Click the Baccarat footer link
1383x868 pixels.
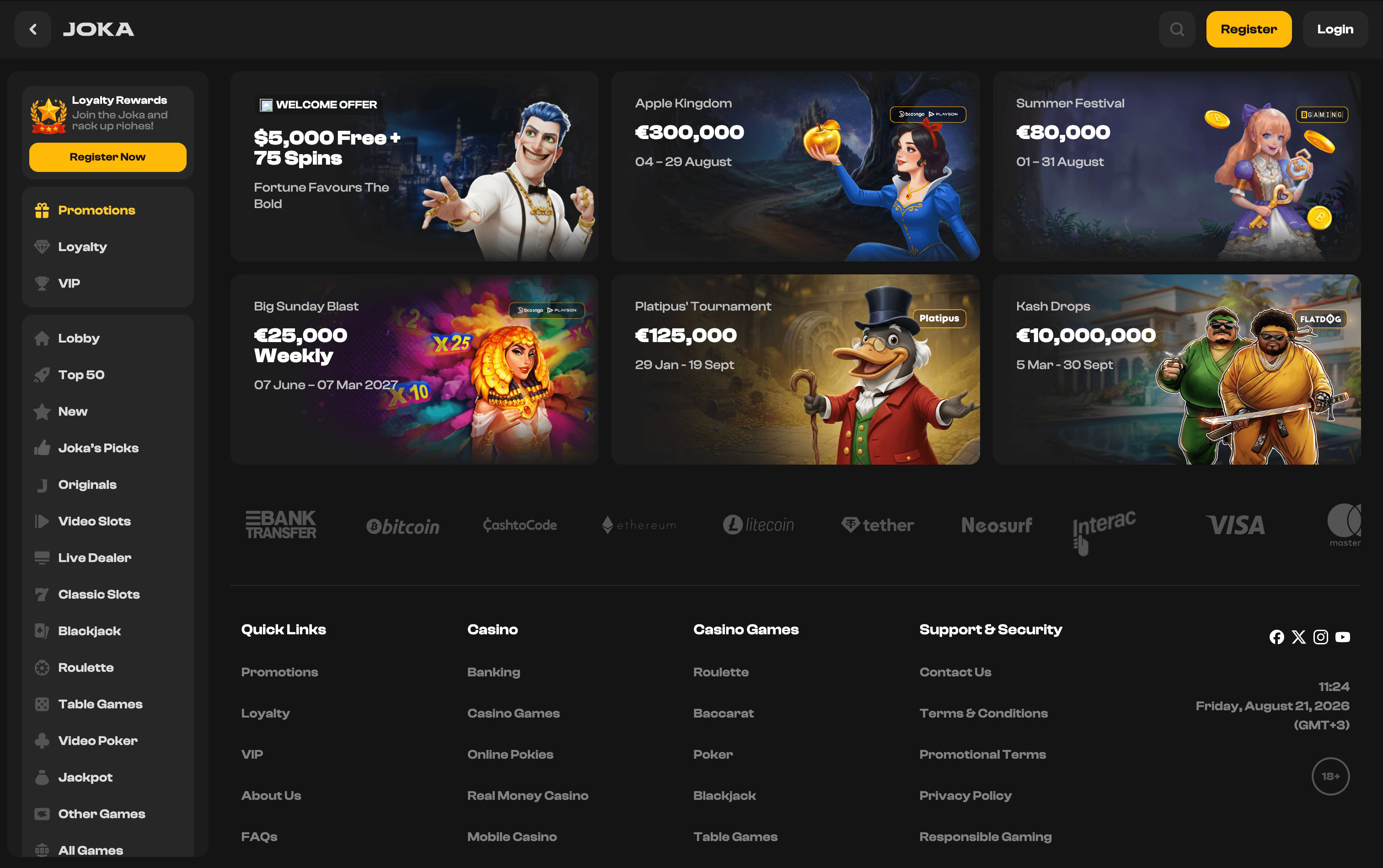pos(724,713)
